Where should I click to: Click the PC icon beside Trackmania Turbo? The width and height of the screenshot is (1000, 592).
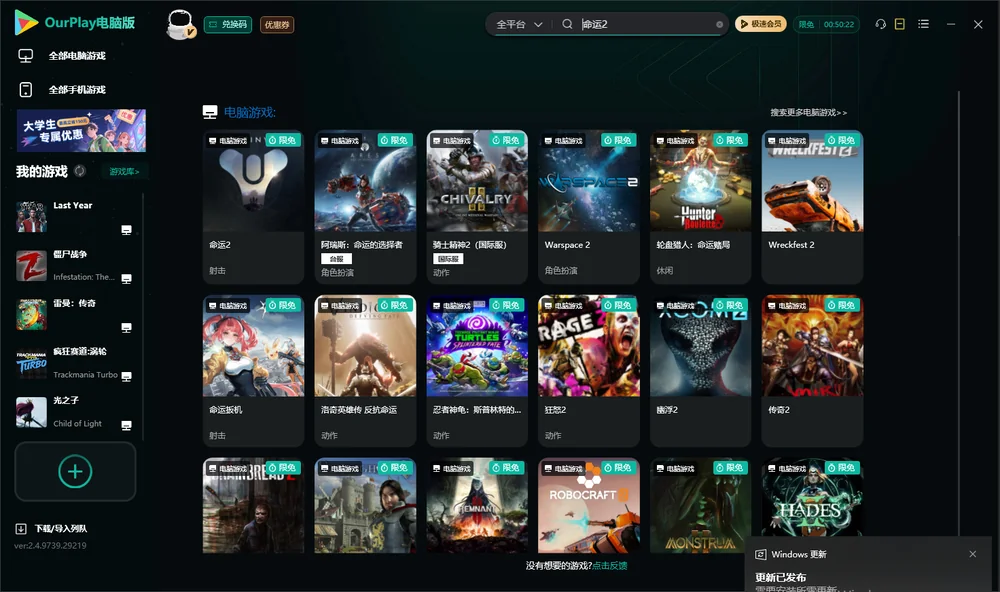pos(126,376)
